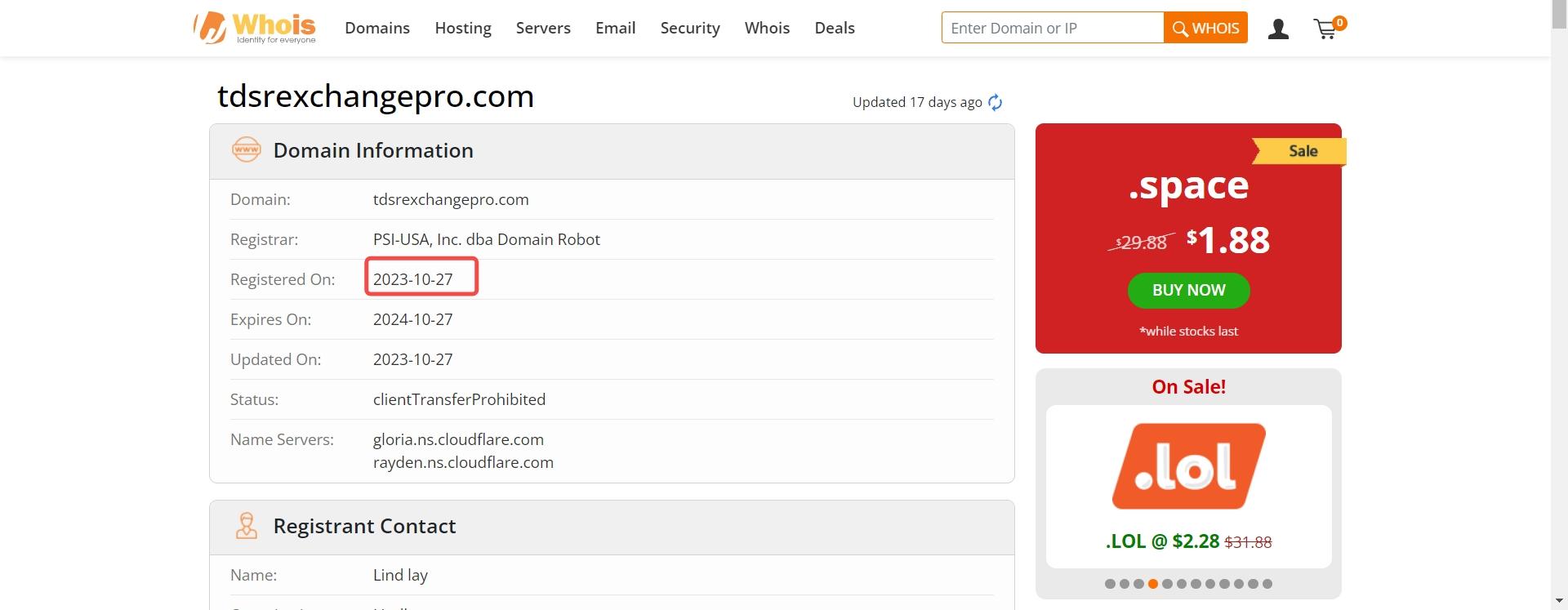Click the On Sale! heading
This screenshot has width=1568, height=610.
[1188, 387]
